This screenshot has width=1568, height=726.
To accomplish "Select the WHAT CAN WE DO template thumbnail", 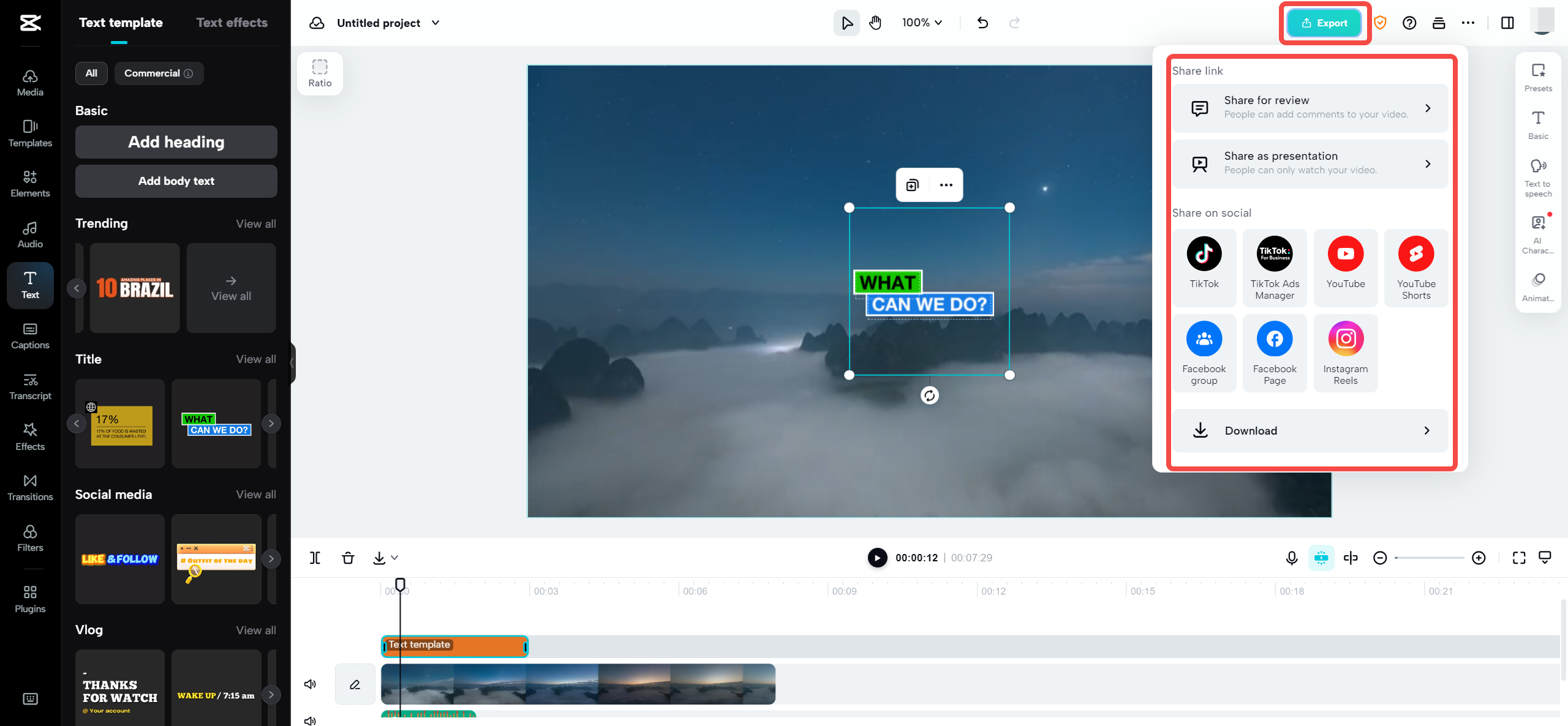I will tap(216, 424).
